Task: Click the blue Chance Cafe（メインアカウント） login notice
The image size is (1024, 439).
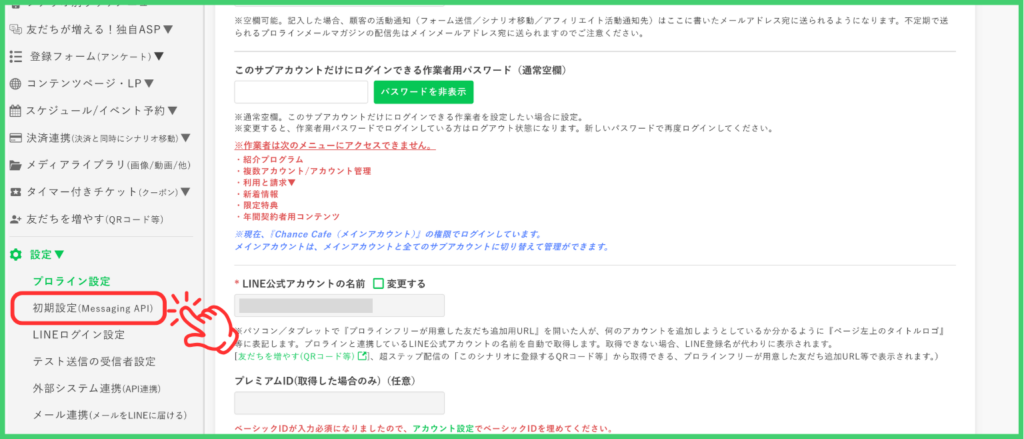Action: pyautogui.click(x=389, y=234)
